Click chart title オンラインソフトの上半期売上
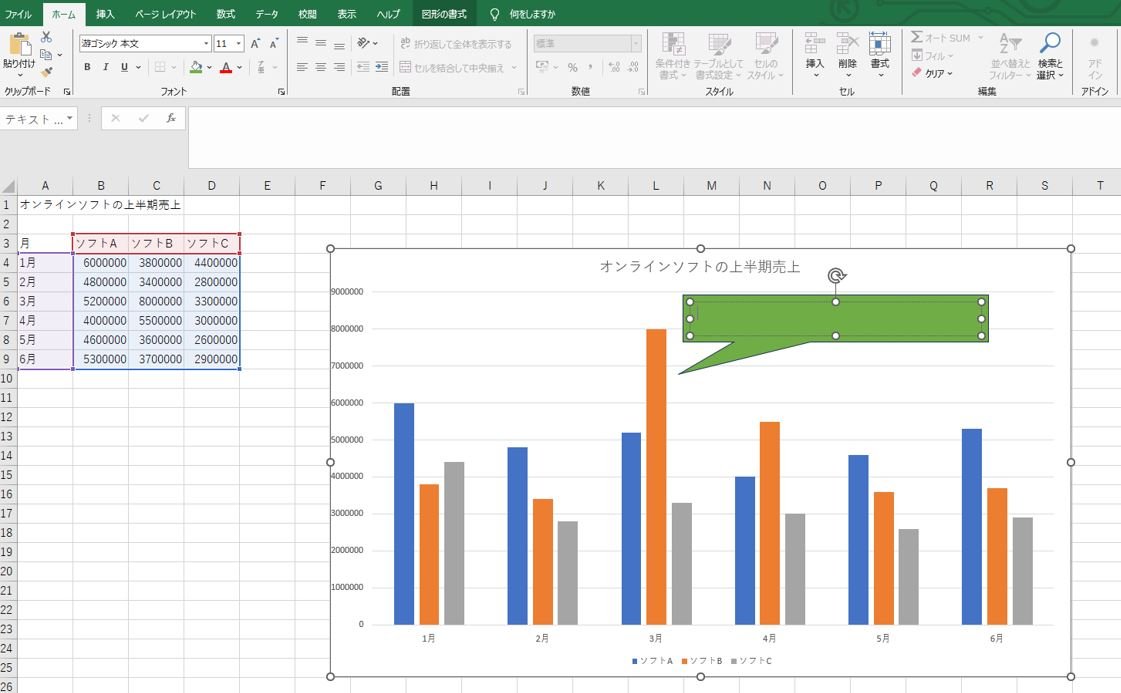The image size is (1121, 693). tap(699, 267)
